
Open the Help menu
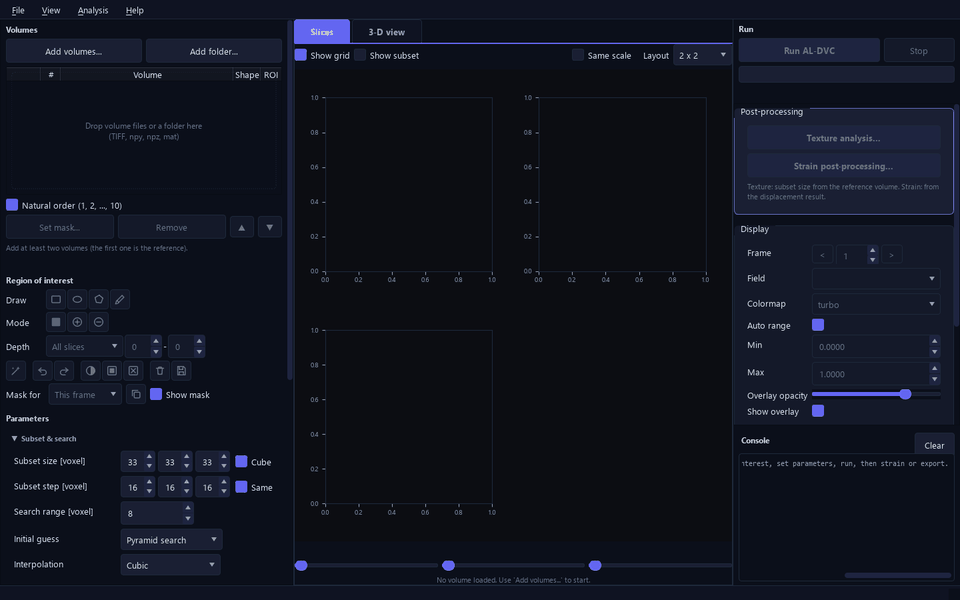tap(135, 10)
